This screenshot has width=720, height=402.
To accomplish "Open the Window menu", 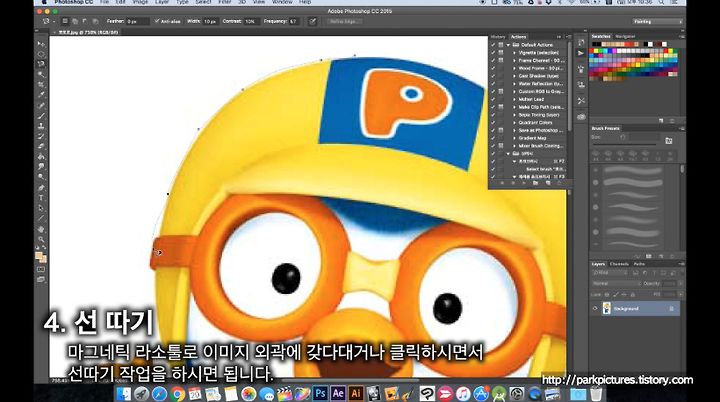I will coord(282,2).
